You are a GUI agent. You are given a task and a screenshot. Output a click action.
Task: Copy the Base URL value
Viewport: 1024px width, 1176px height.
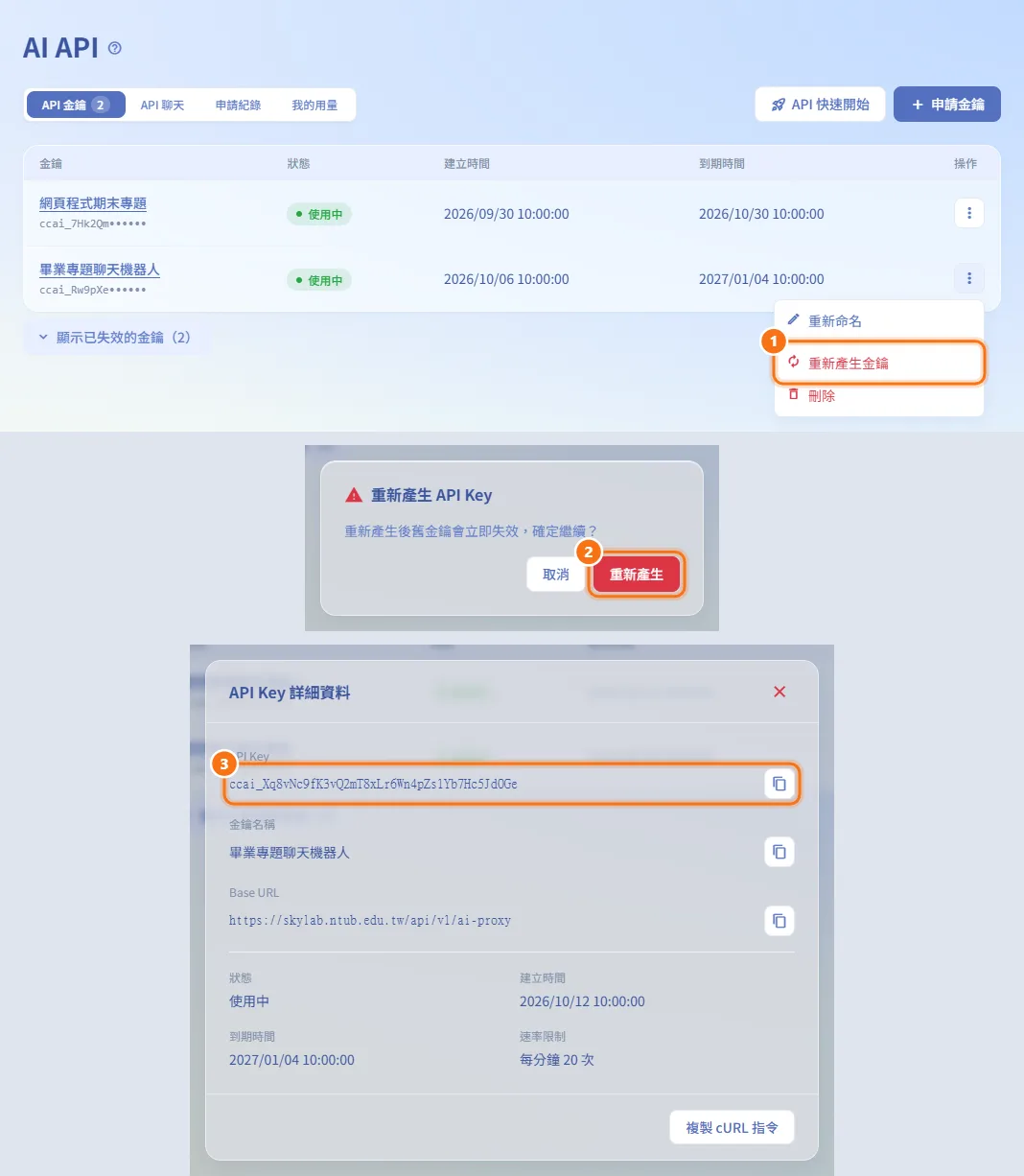coord(780,921)
